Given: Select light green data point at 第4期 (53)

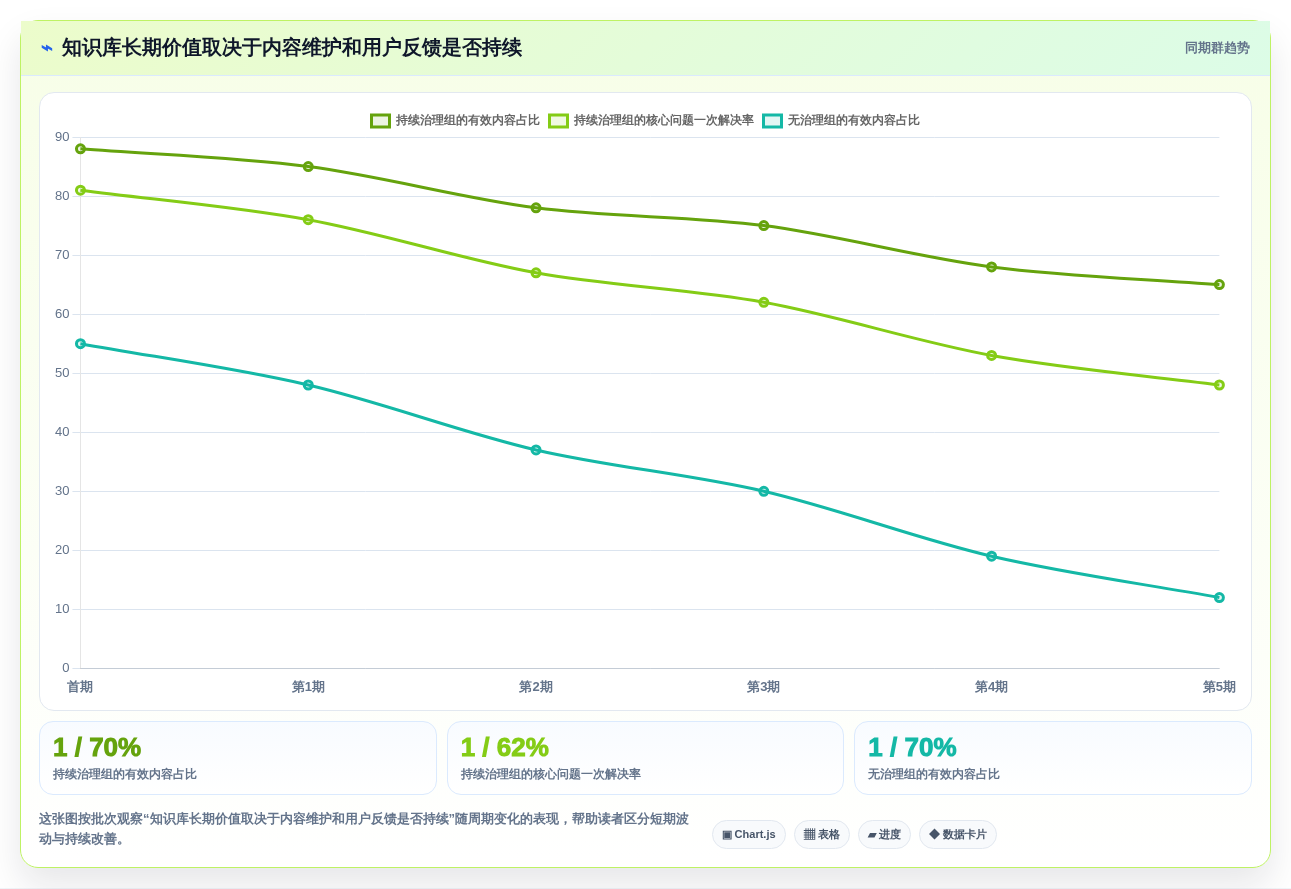Looking at the screenshot, I should 992,355.
